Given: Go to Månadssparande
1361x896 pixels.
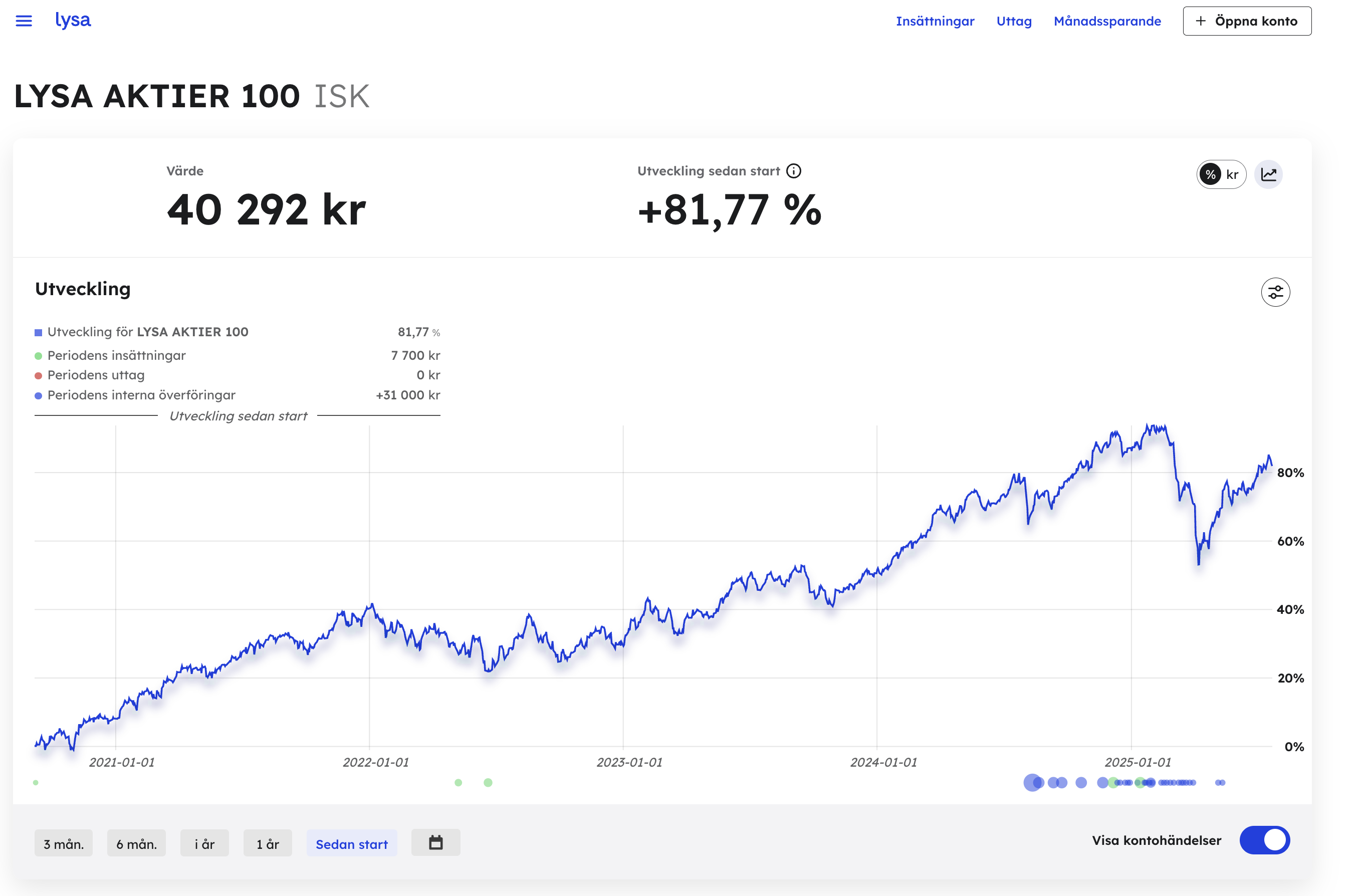Looking at the screenshot, I should click(x=1107, y=21).
